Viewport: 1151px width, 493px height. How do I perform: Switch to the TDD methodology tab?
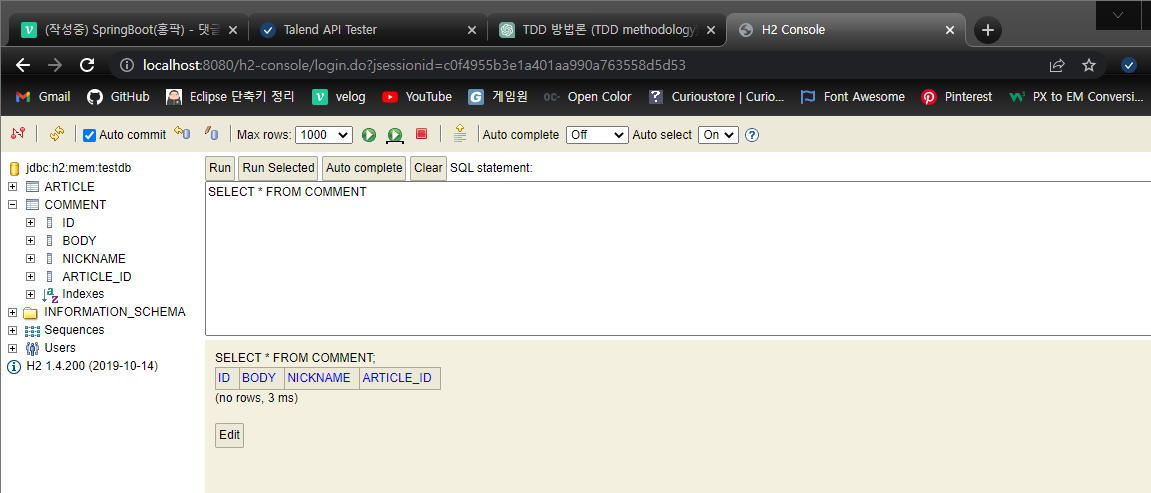[606, 30]
